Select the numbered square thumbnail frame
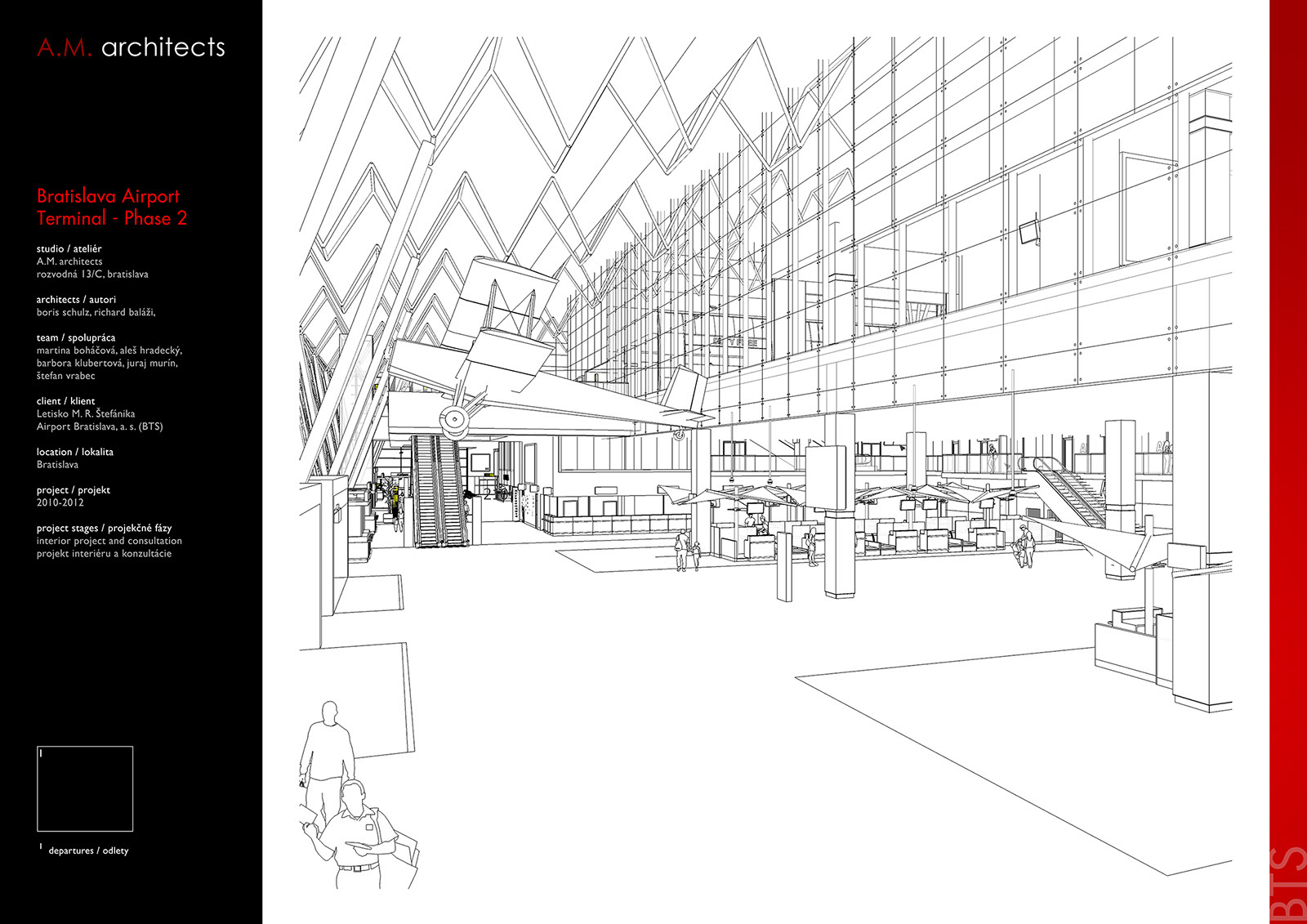Viewport: 1307px width, 924px height. coord(85,788)
